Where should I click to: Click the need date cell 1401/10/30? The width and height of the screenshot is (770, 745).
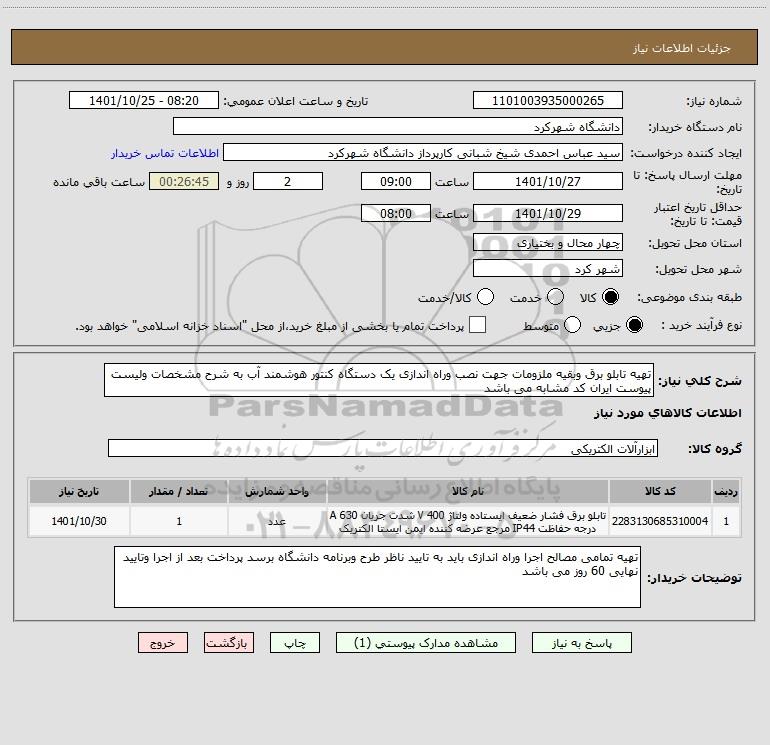pyautogui.click(x=79, y=522)
